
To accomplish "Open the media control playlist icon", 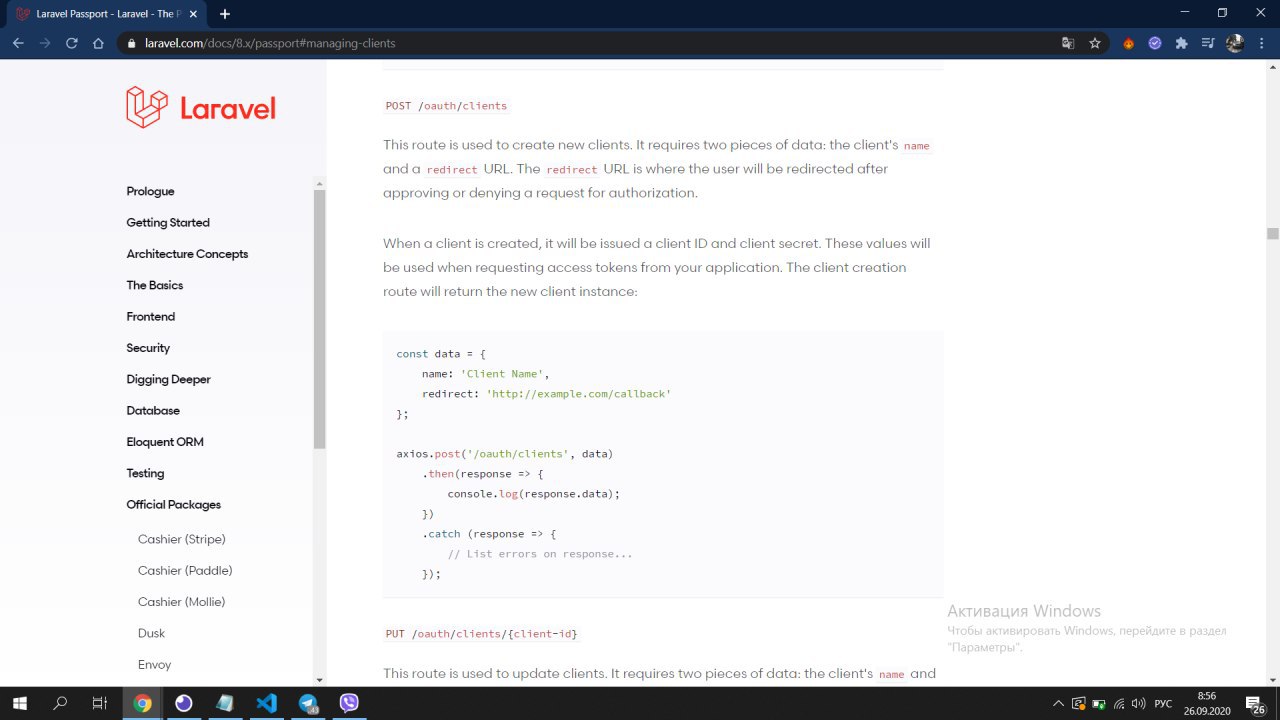I will click(x=1208, y=43).
